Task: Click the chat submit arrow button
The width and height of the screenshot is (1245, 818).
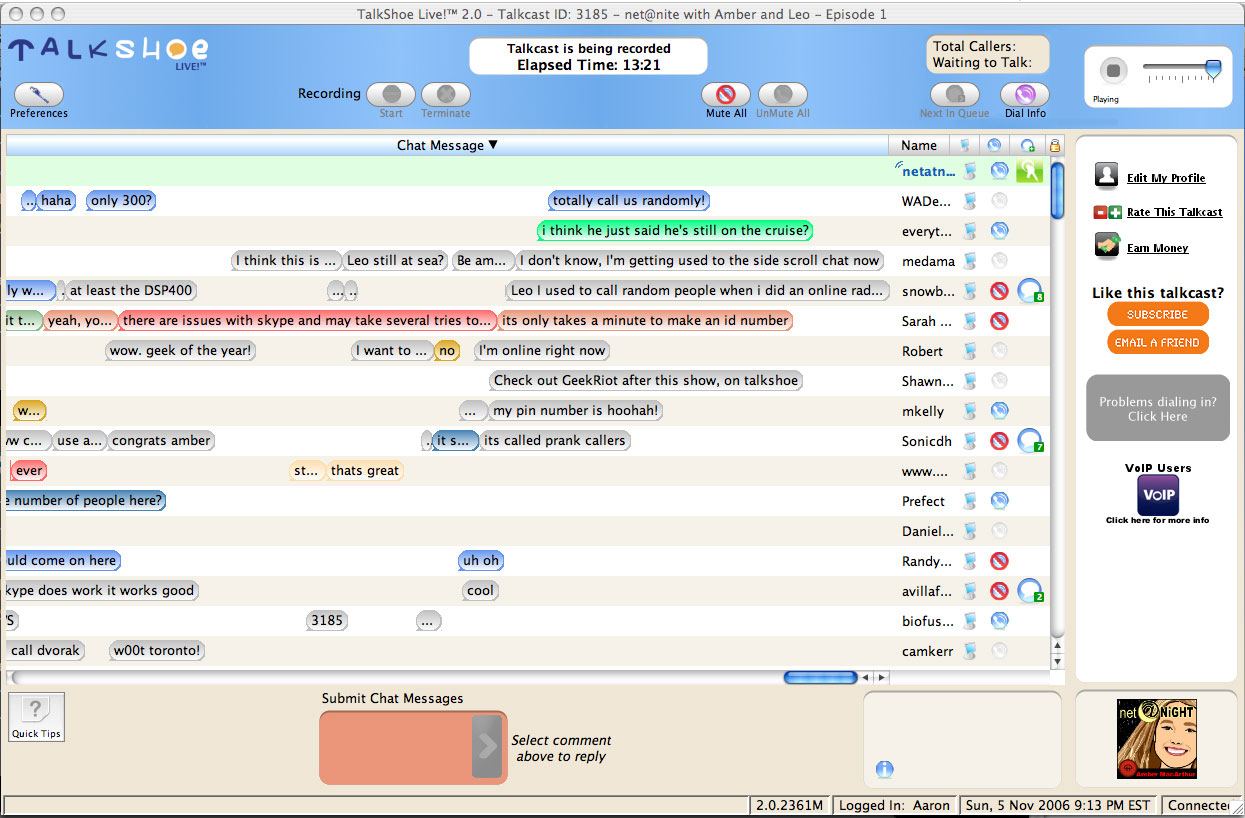Action: click(487, 746)
